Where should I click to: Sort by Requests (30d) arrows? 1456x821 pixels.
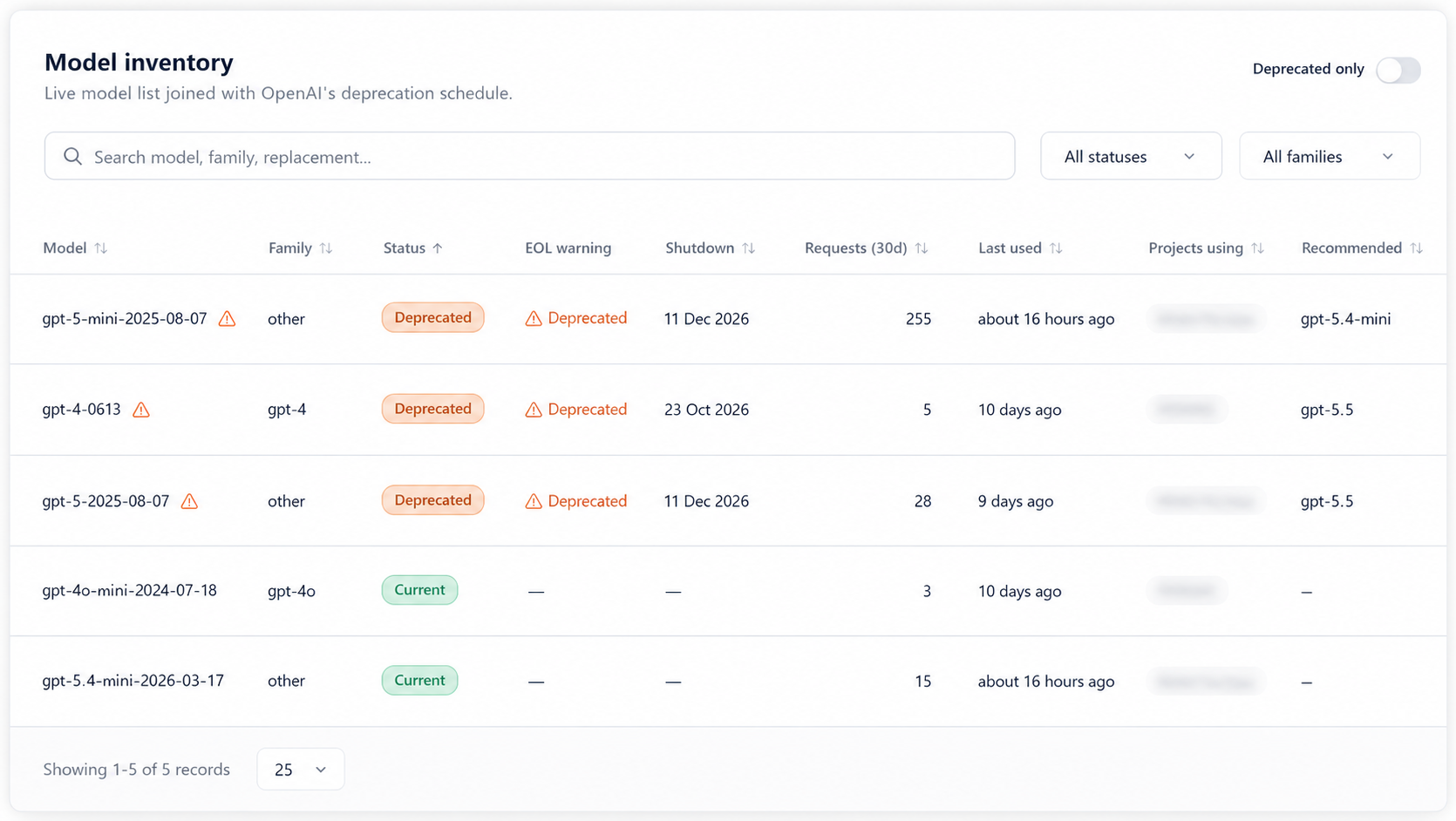[x=922, y=248]
